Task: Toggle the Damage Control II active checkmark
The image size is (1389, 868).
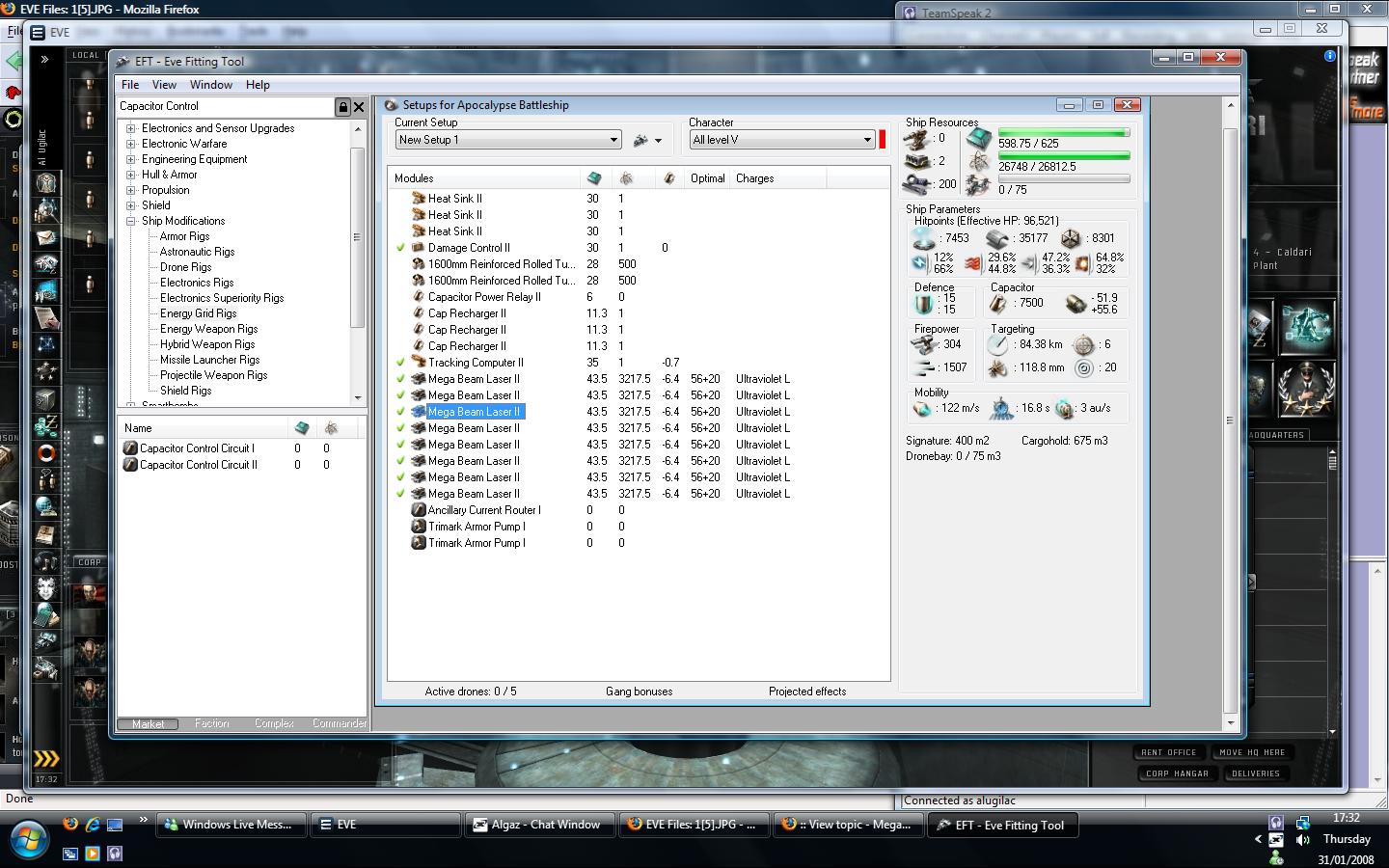Action: tap(401, 248)
